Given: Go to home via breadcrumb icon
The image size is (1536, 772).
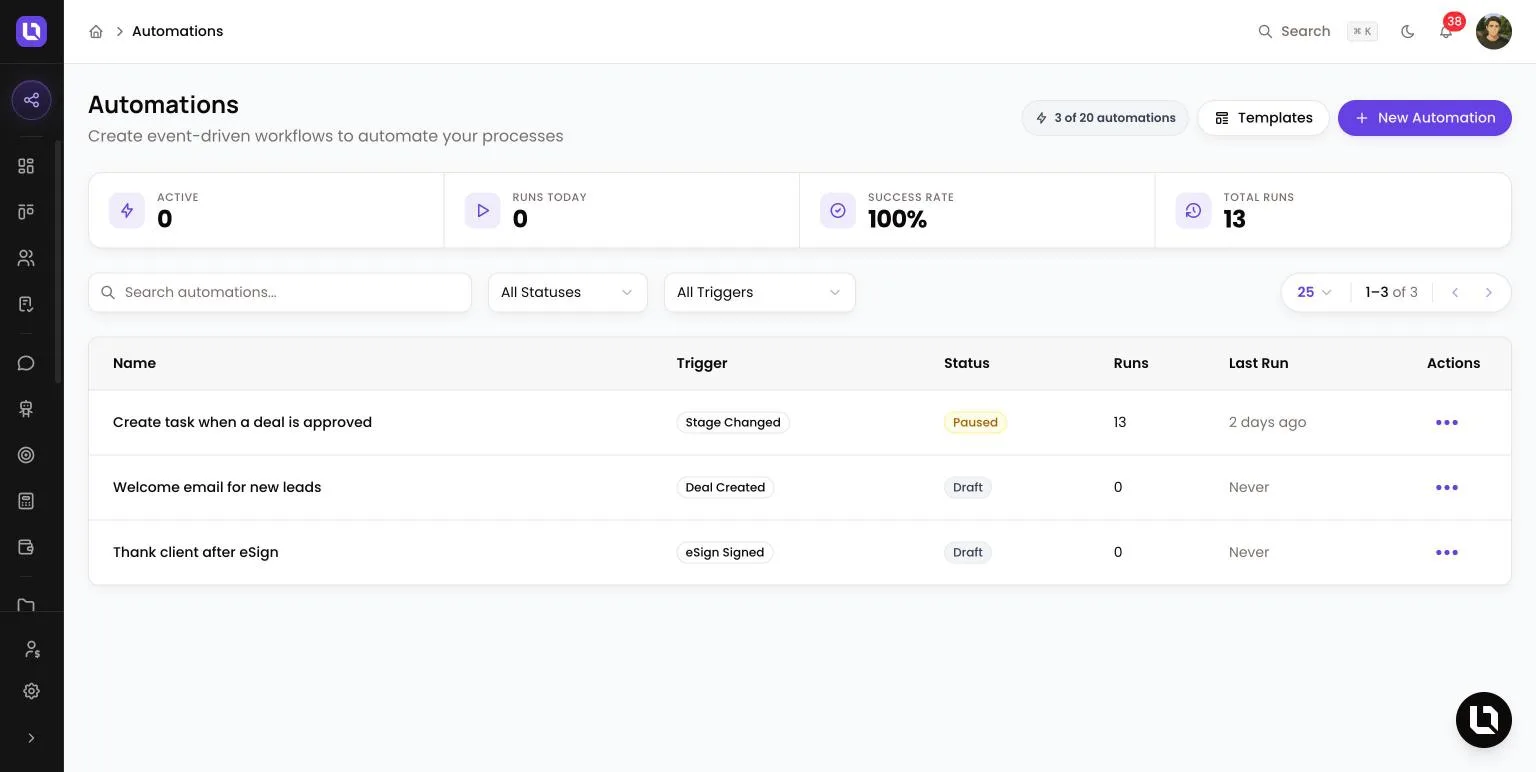Looking at the screenshot, I should 96,31.
